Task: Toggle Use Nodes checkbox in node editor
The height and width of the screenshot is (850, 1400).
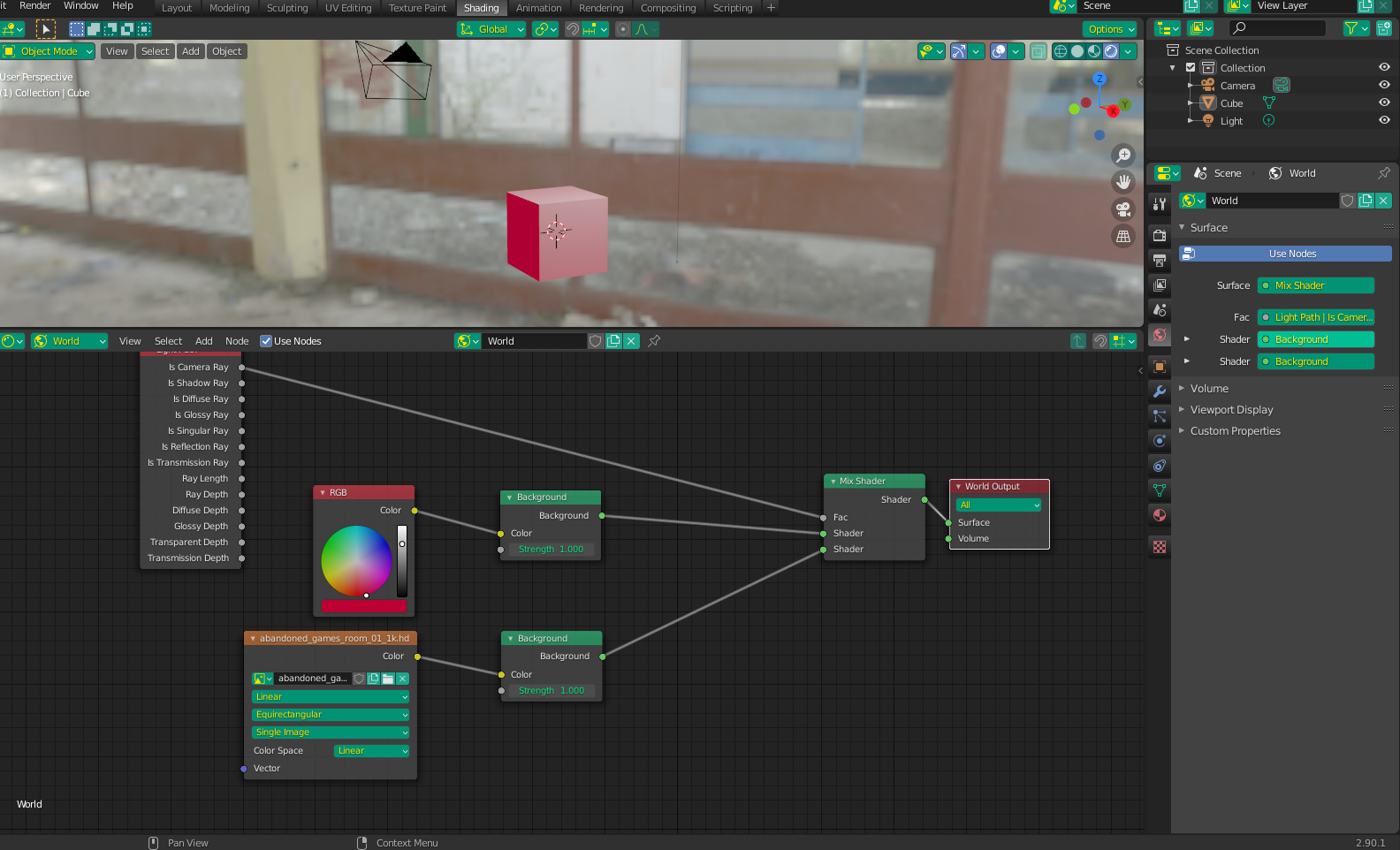Action: point(266,341)
